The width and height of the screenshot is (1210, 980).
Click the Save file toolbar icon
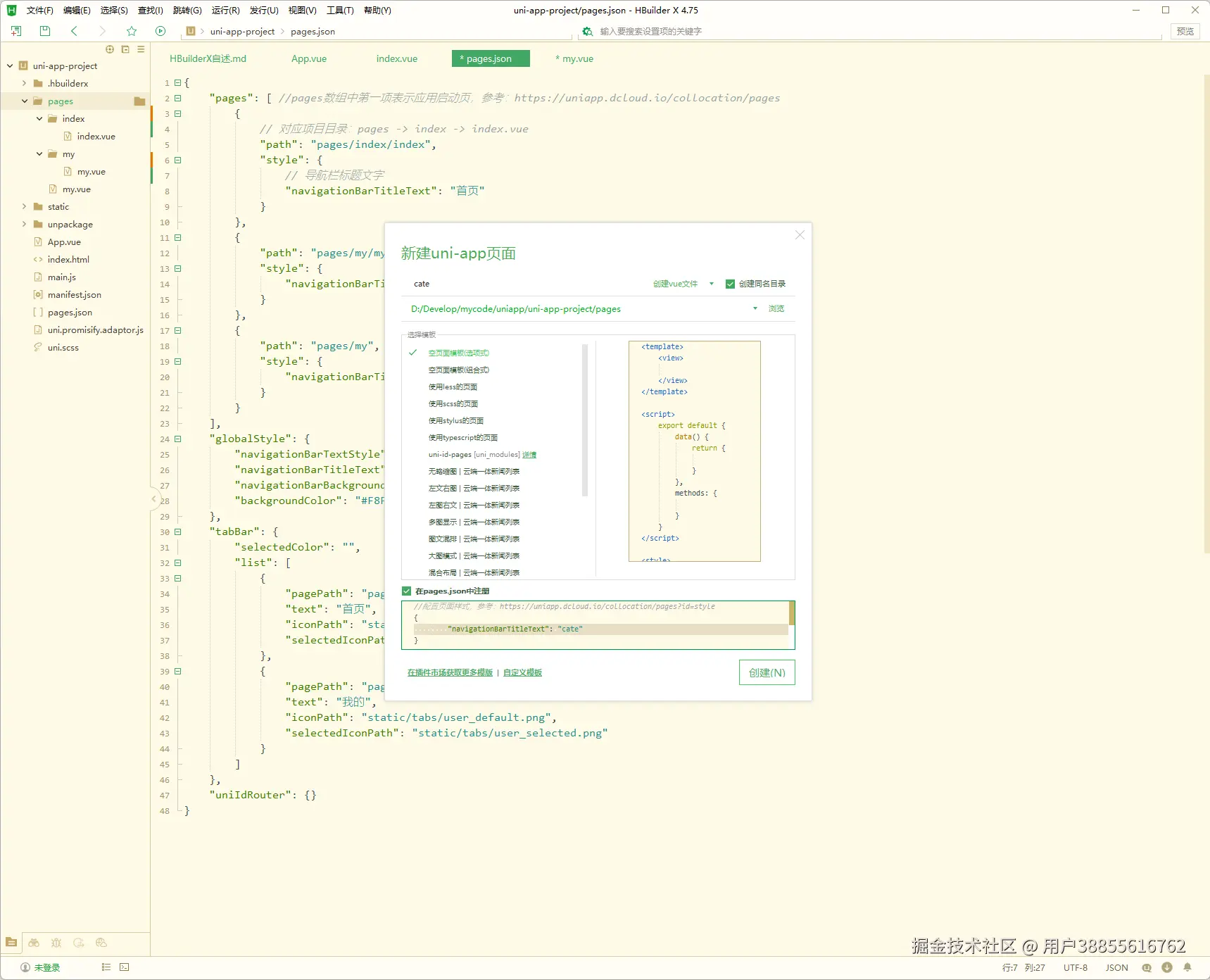point(45,31)
